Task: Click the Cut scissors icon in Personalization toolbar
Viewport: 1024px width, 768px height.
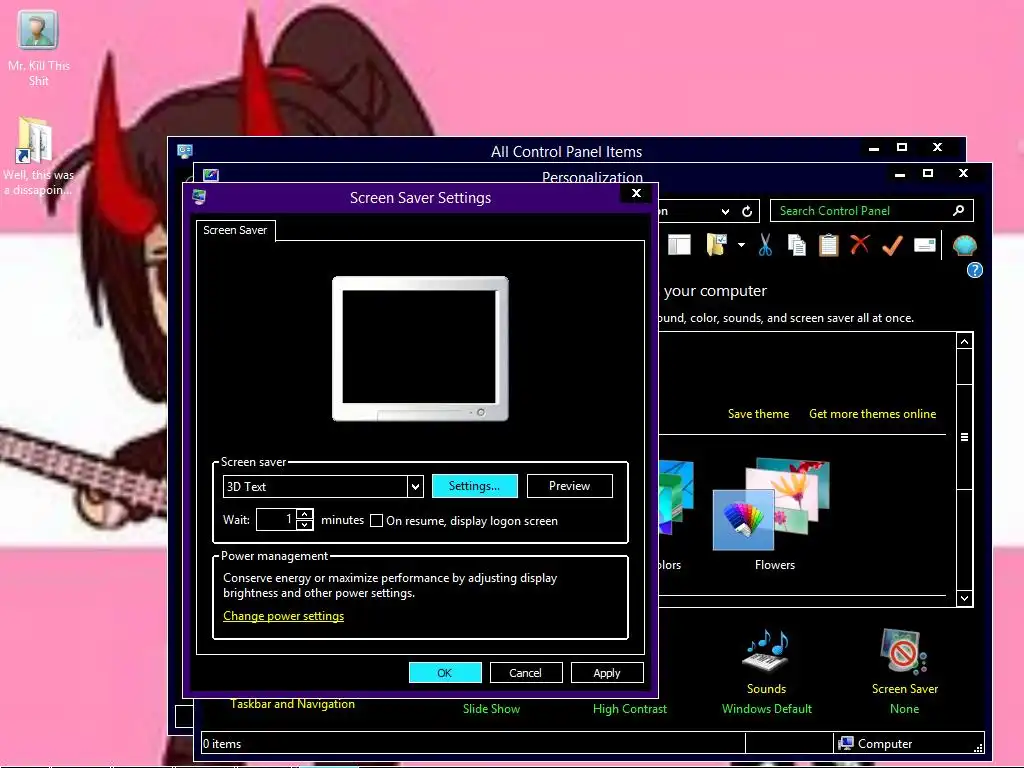Action: pyautogui.click(x=765, y=245)
